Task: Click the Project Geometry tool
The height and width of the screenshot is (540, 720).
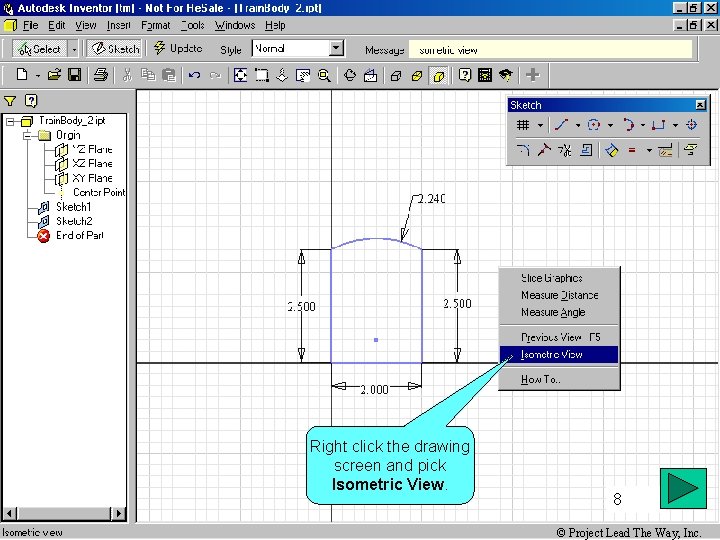Action: [x=691, y=150]
